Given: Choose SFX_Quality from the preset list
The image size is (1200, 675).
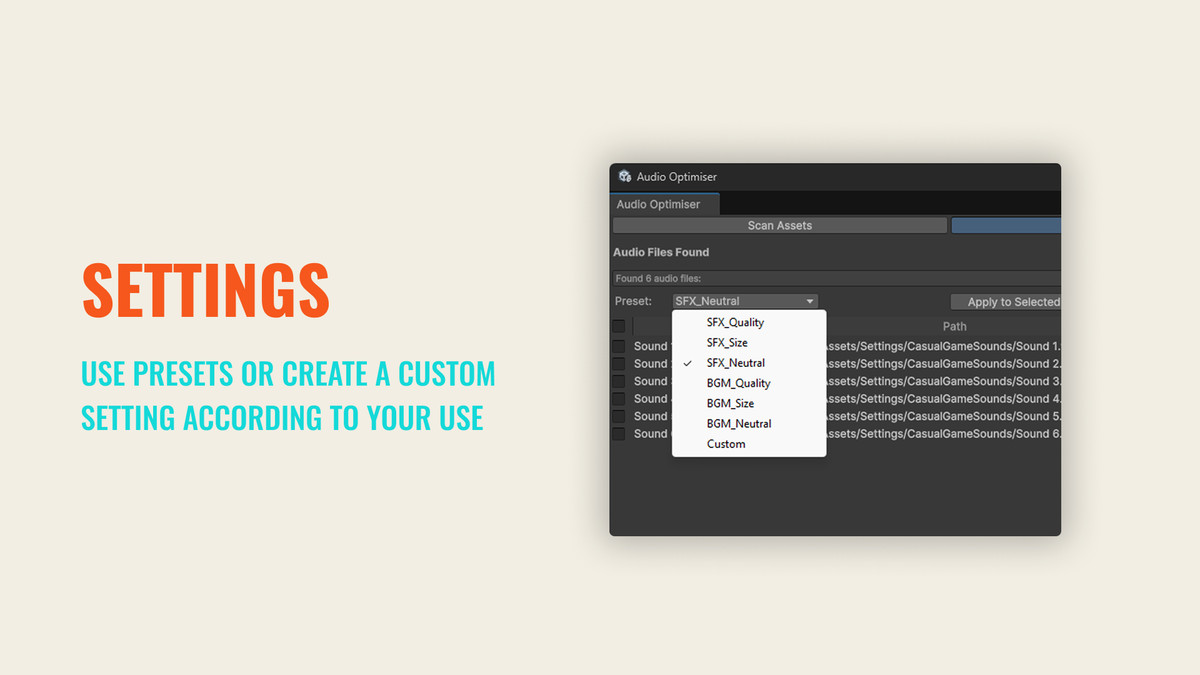Looking at the screenshot, I should (x=749, y=322).
